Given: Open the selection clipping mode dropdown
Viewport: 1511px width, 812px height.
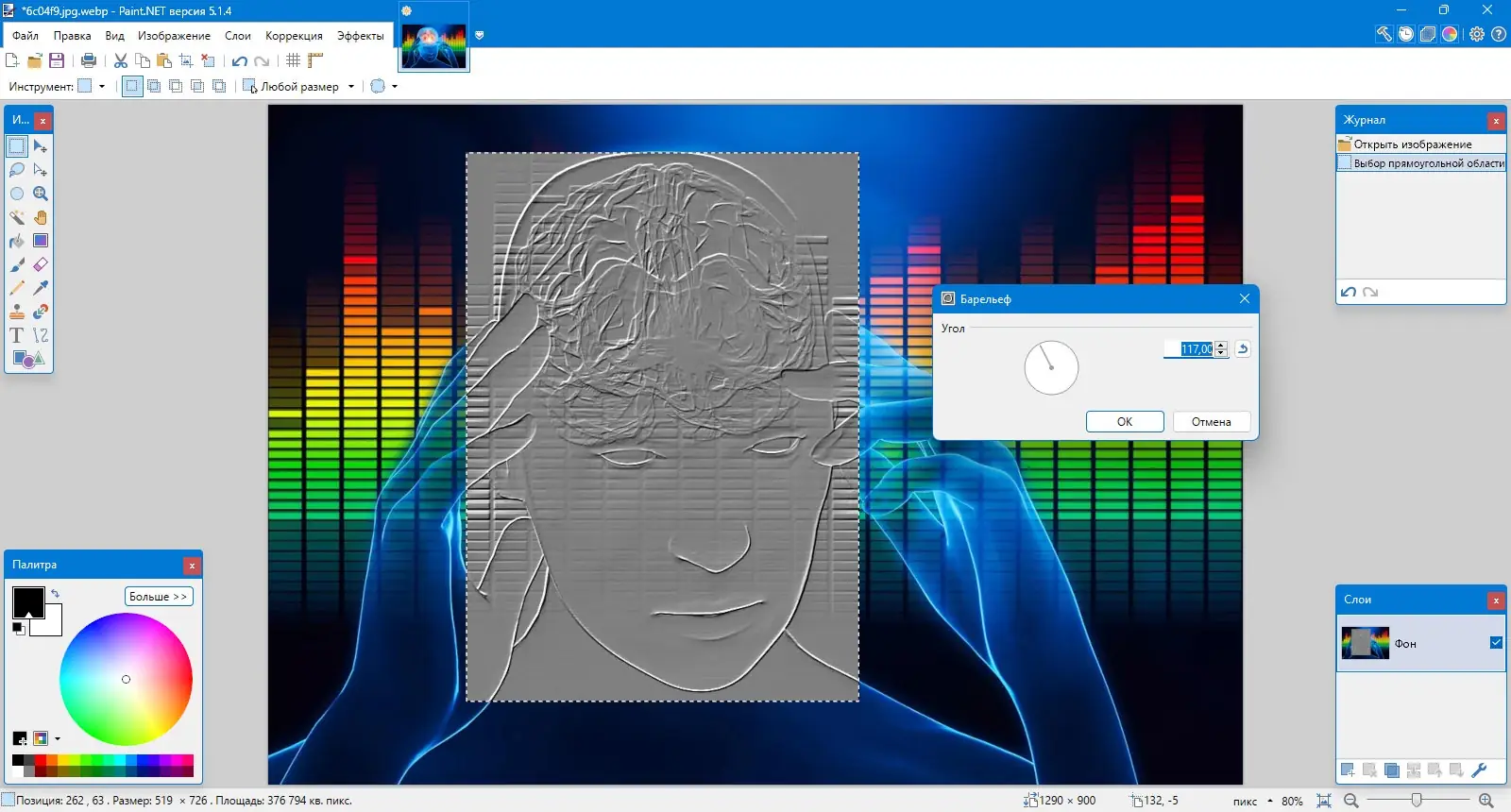Looking at the screenshot, I should coord(383,86).
